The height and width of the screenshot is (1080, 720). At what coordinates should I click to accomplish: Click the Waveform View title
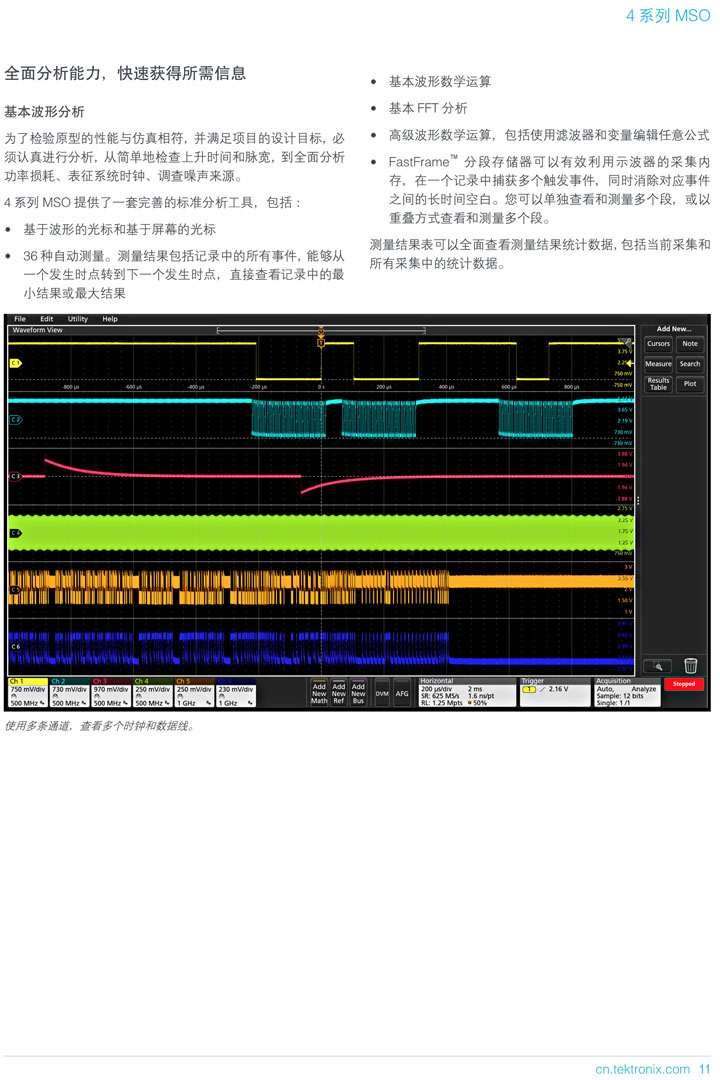(37, 330)
